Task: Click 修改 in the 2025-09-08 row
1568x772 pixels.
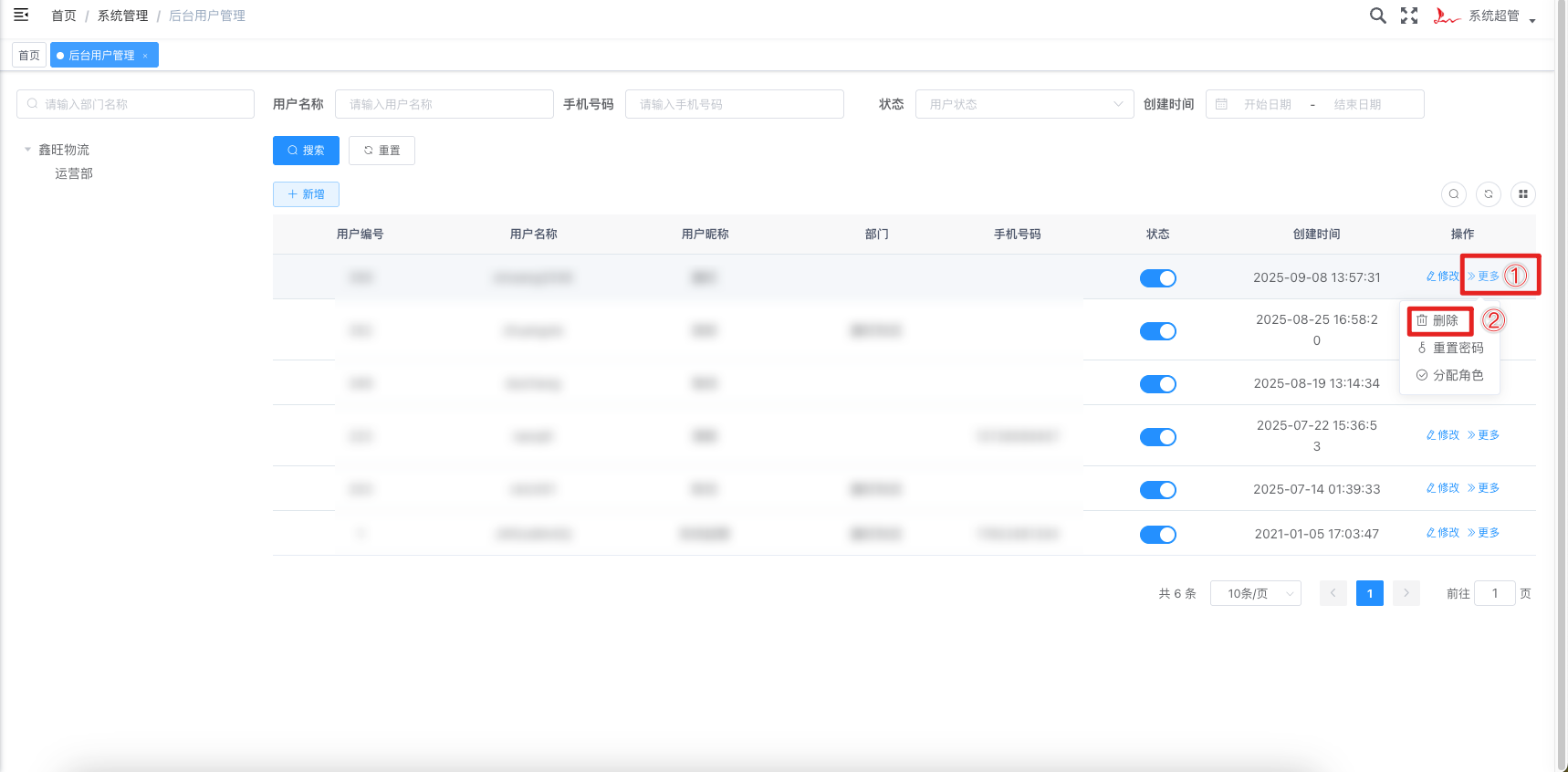Action: [x=1443, y=276]
